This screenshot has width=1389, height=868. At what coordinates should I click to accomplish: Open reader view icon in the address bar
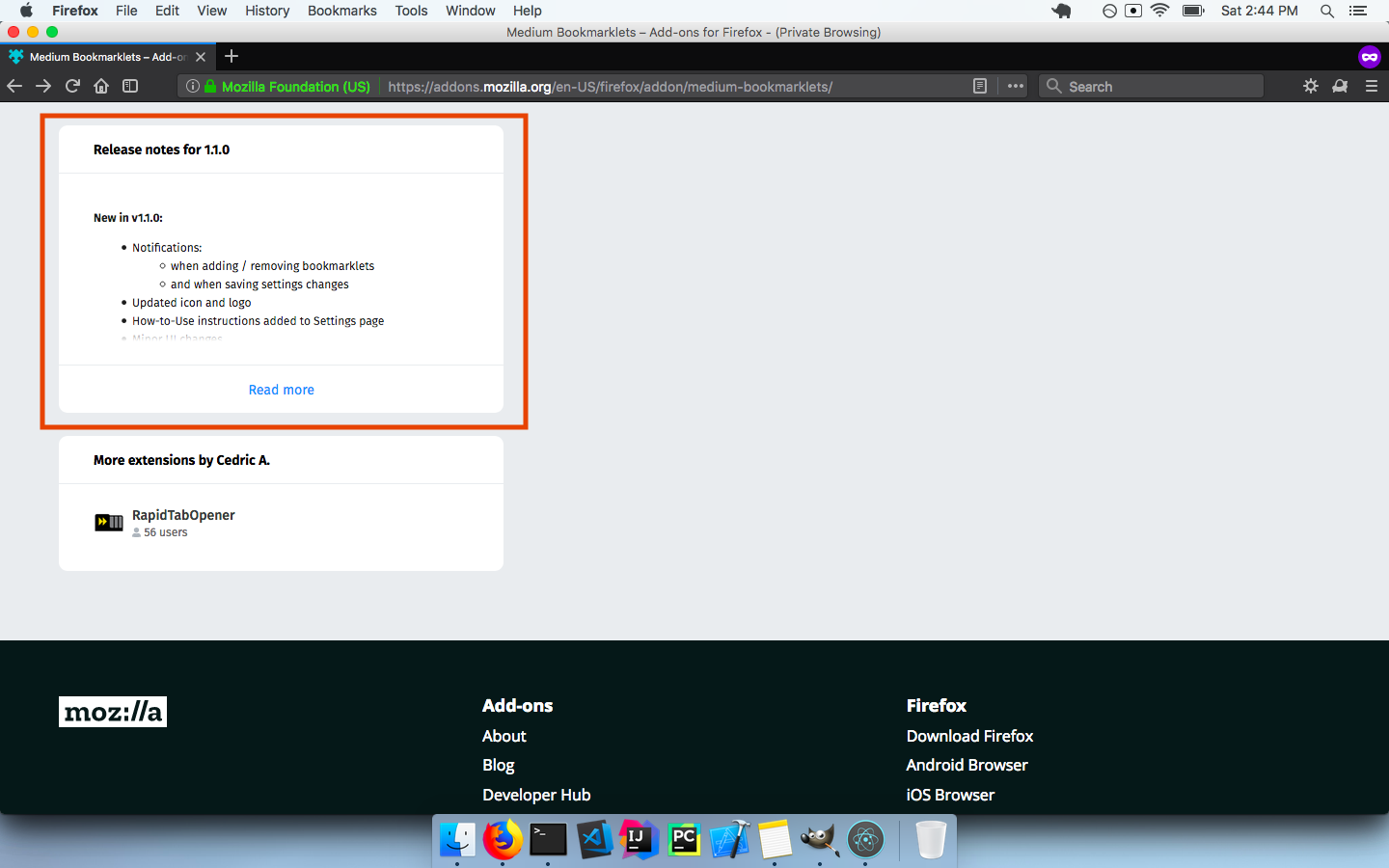click(x=980, y=86)
